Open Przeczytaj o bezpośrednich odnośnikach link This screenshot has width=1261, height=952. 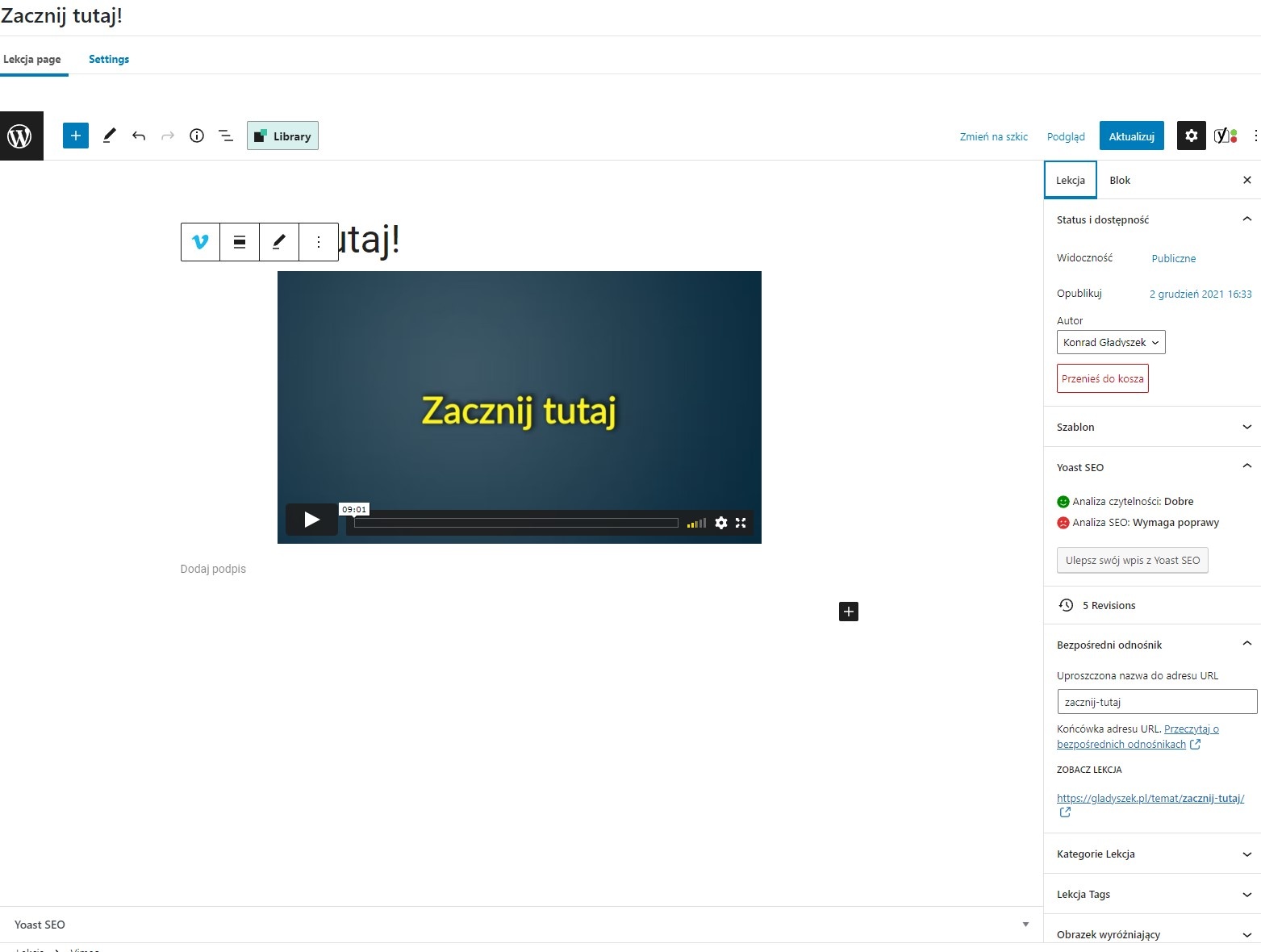(1138, 737)
